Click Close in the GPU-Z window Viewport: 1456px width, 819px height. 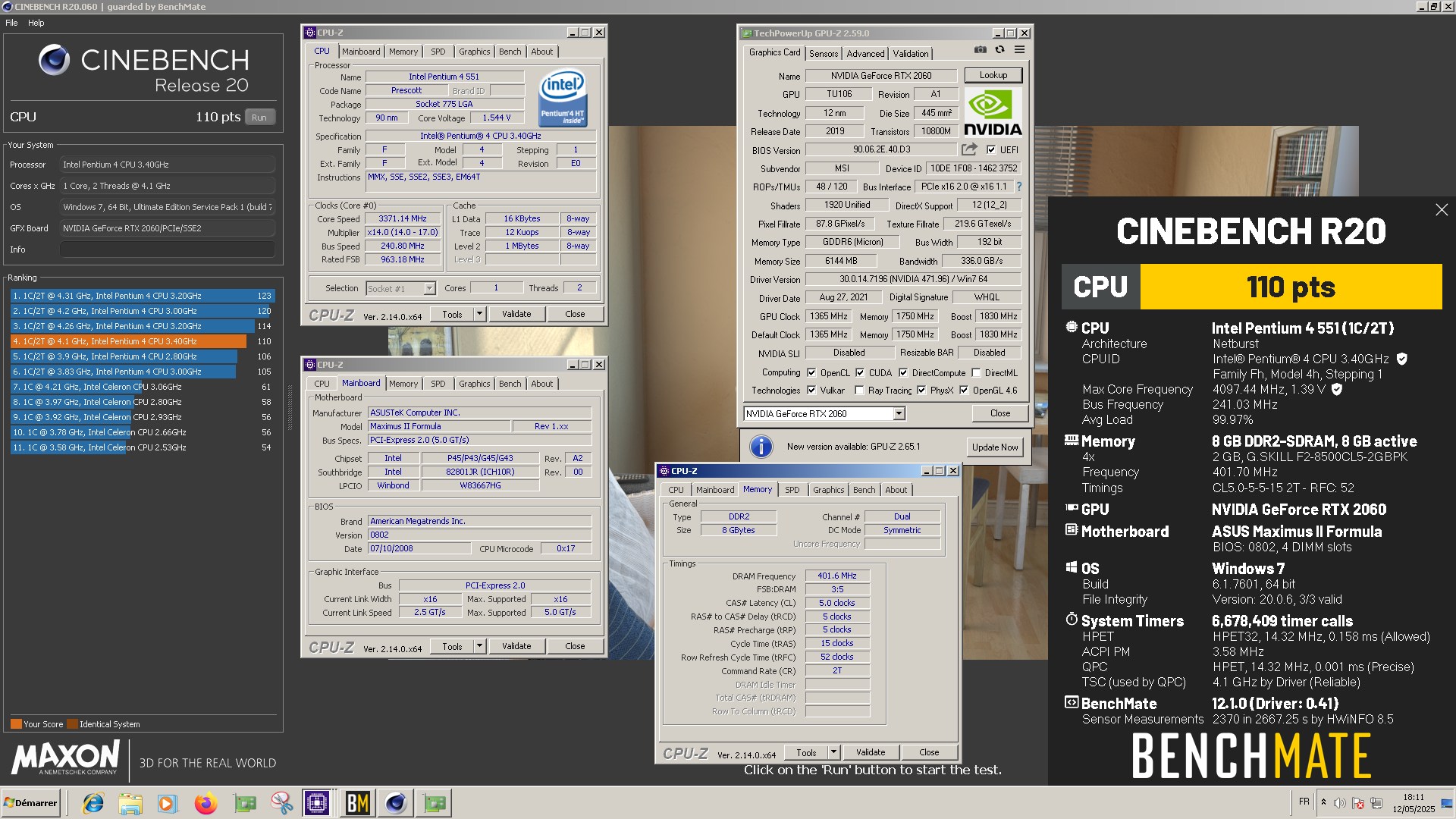[x=1000, y=414]
